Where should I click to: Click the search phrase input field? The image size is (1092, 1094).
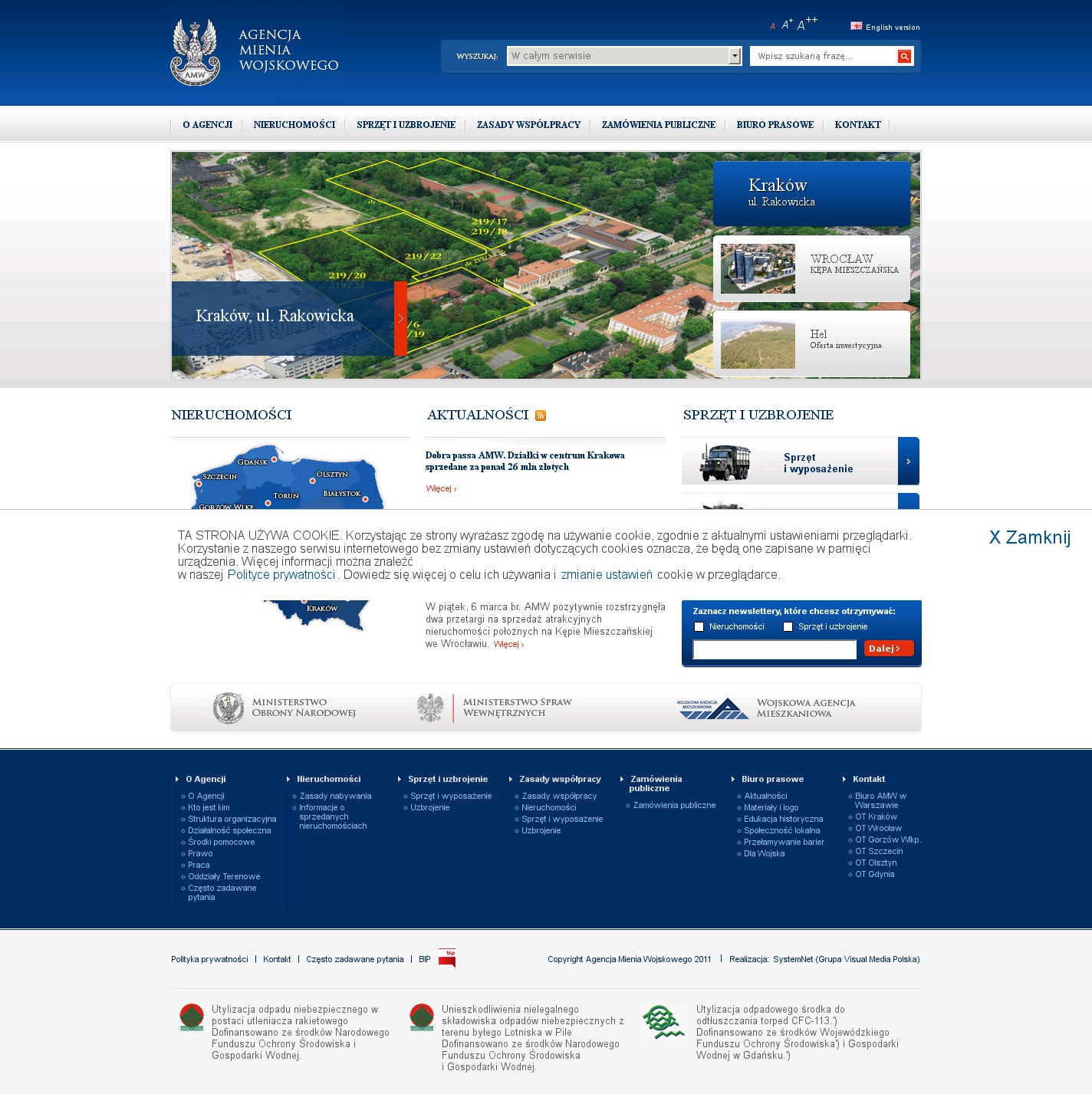pyautogui.click(x=824, y=56)
